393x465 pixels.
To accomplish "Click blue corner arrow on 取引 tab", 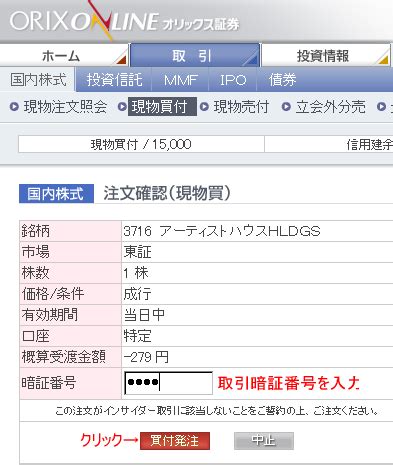I will point(252,59).
